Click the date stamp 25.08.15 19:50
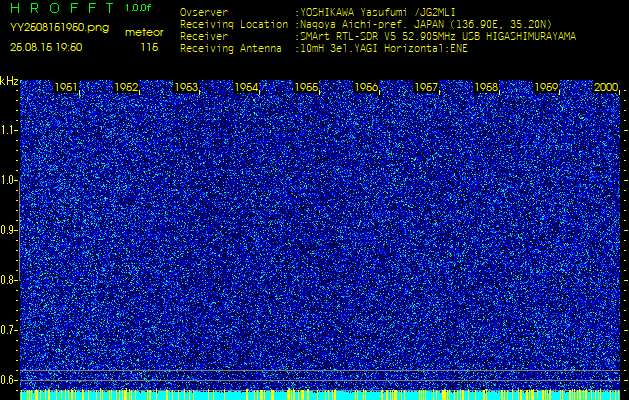The image size is (629, 400). point(46,47)
